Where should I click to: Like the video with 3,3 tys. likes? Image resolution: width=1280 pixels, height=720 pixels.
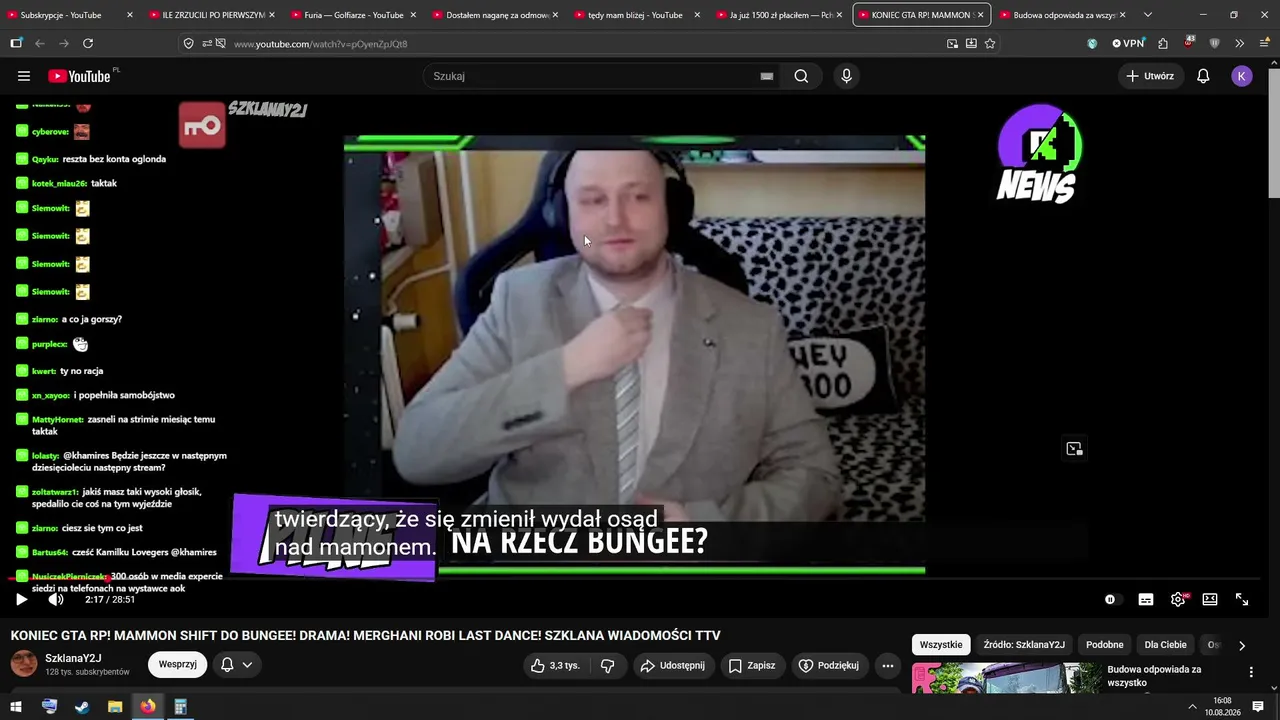[x=555, y=665]
